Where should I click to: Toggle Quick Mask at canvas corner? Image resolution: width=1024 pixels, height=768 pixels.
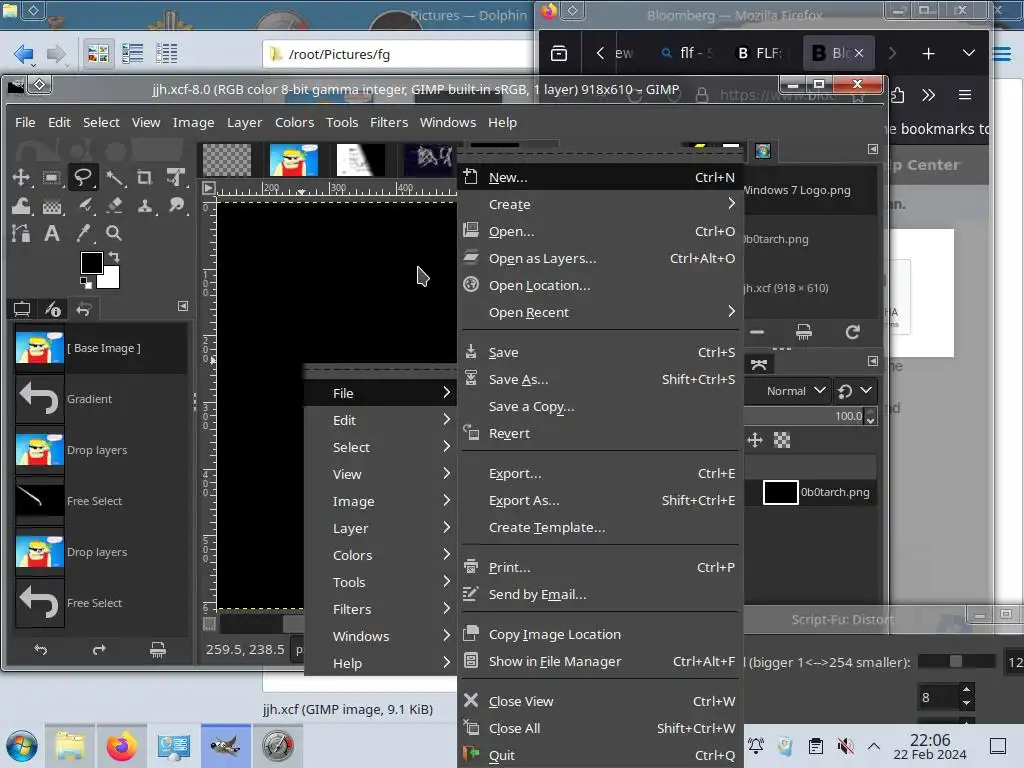(209, 624)
